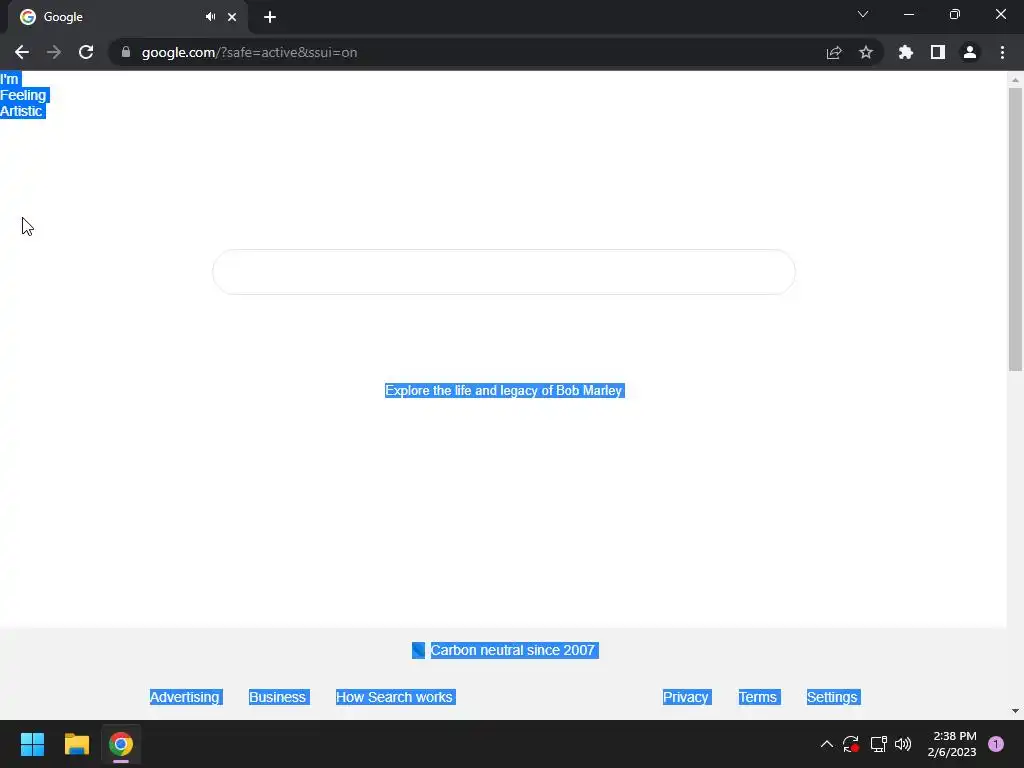Click the address bar URL
The width and height of the screenshot is (1024, 768).
pyautogui.click(x=249, y=52)
